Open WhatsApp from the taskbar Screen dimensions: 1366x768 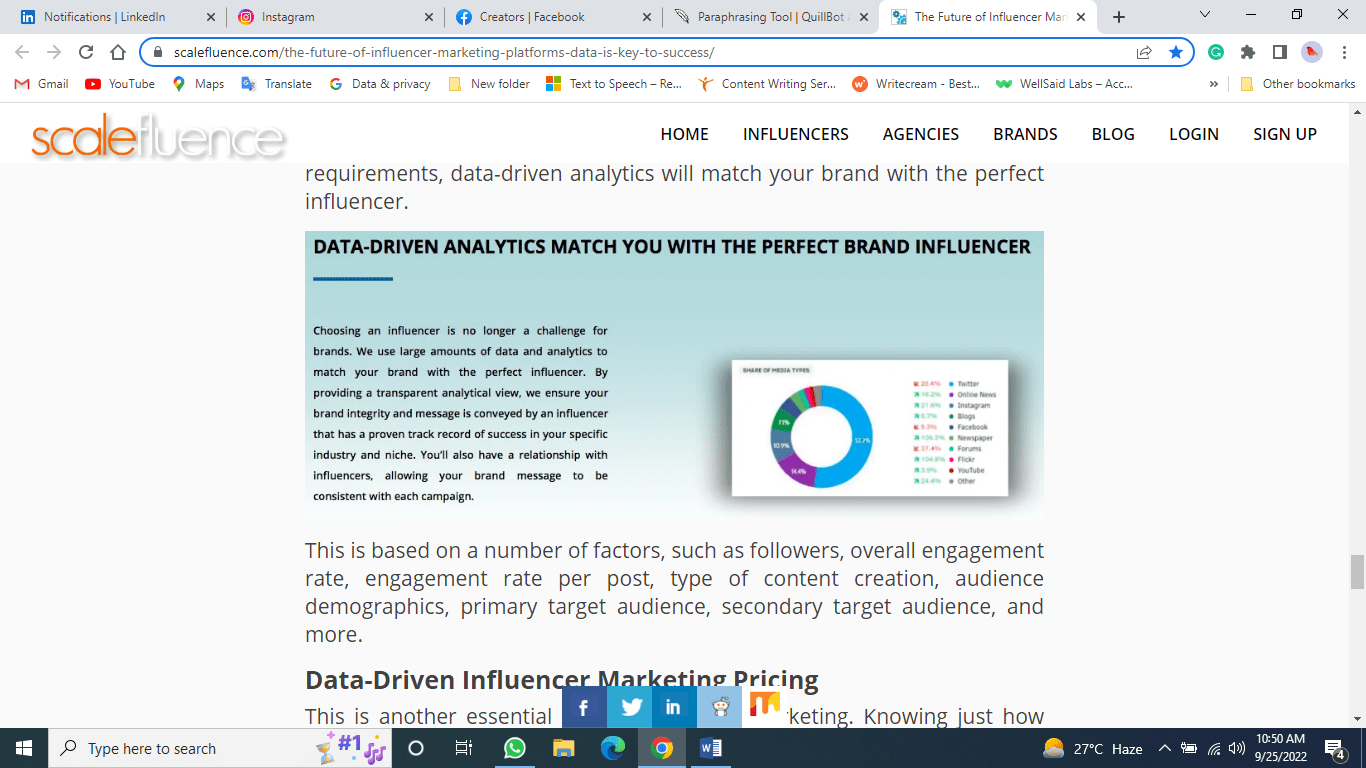(514, 748)
